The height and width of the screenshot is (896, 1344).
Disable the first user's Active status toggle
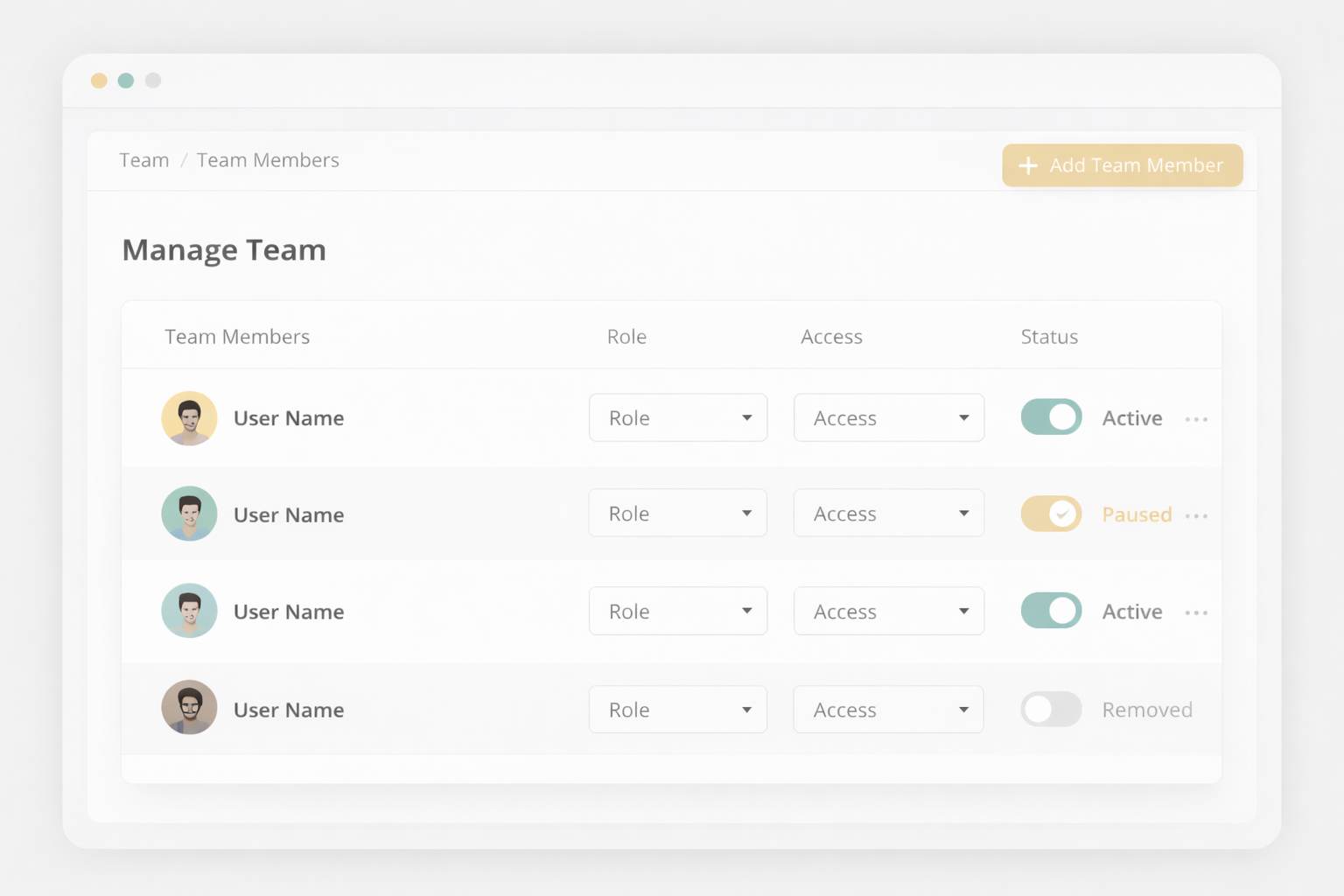pos(1051,417)
